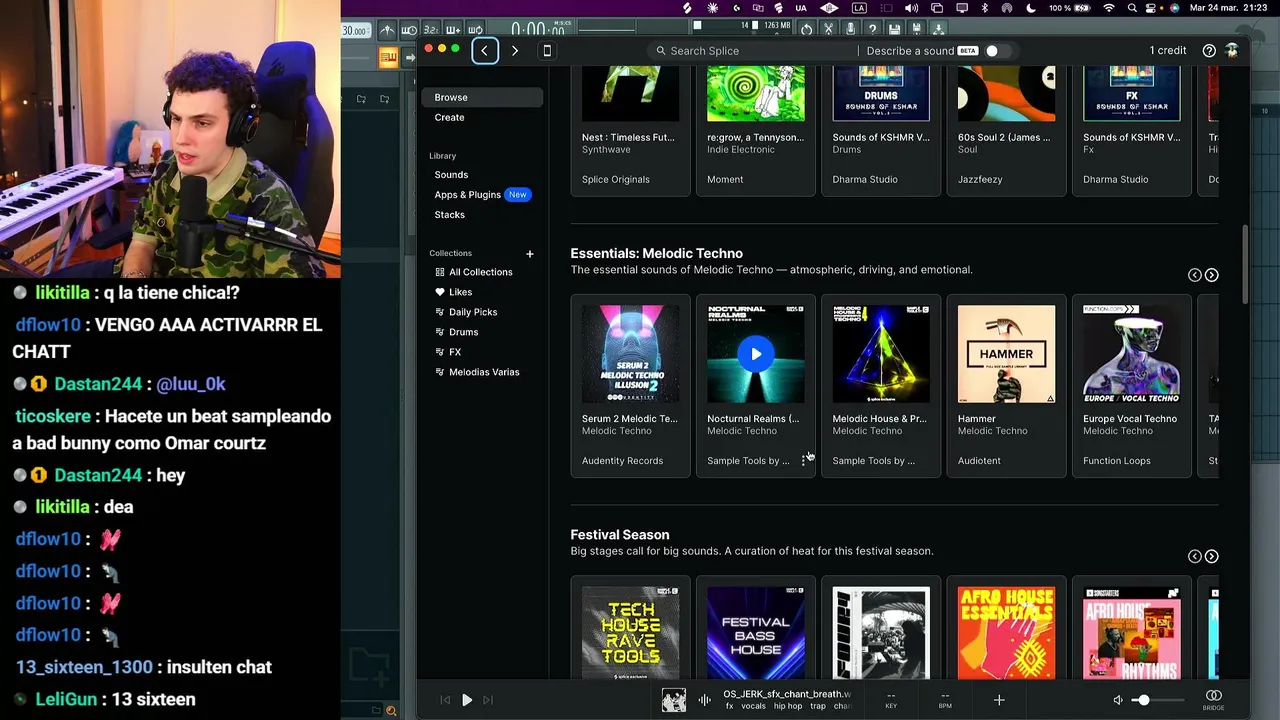Image resolution: width=1280 pixels, height=720 pixels.
Task: Open the Sounds of KSHMR FX pack cover
Action: click(1131, 94)
